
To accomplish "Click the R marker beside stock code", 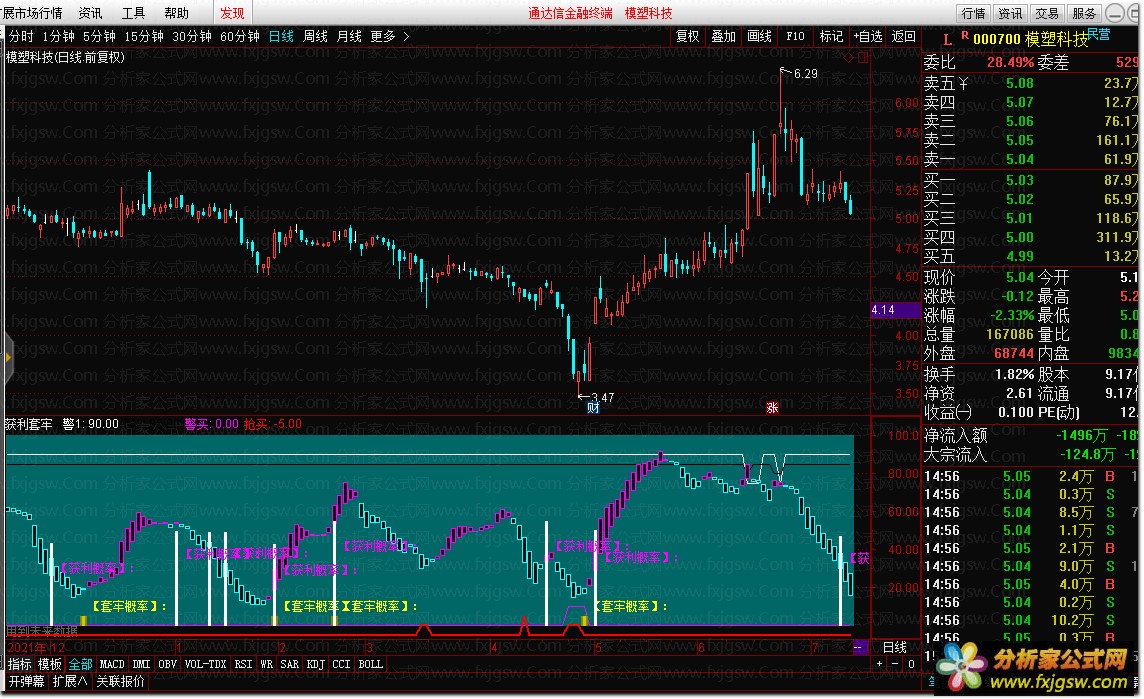I will pos(965,35).
